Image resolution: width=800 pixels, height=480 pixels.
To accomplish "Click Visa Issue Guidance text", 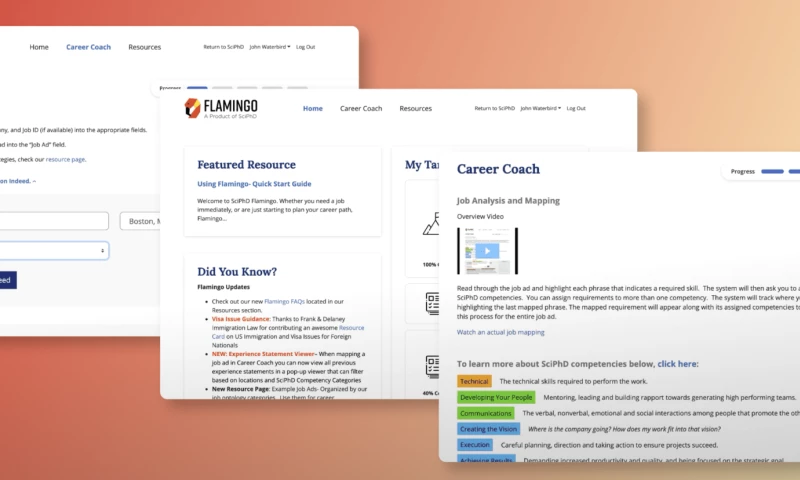I will coord(241,319).
